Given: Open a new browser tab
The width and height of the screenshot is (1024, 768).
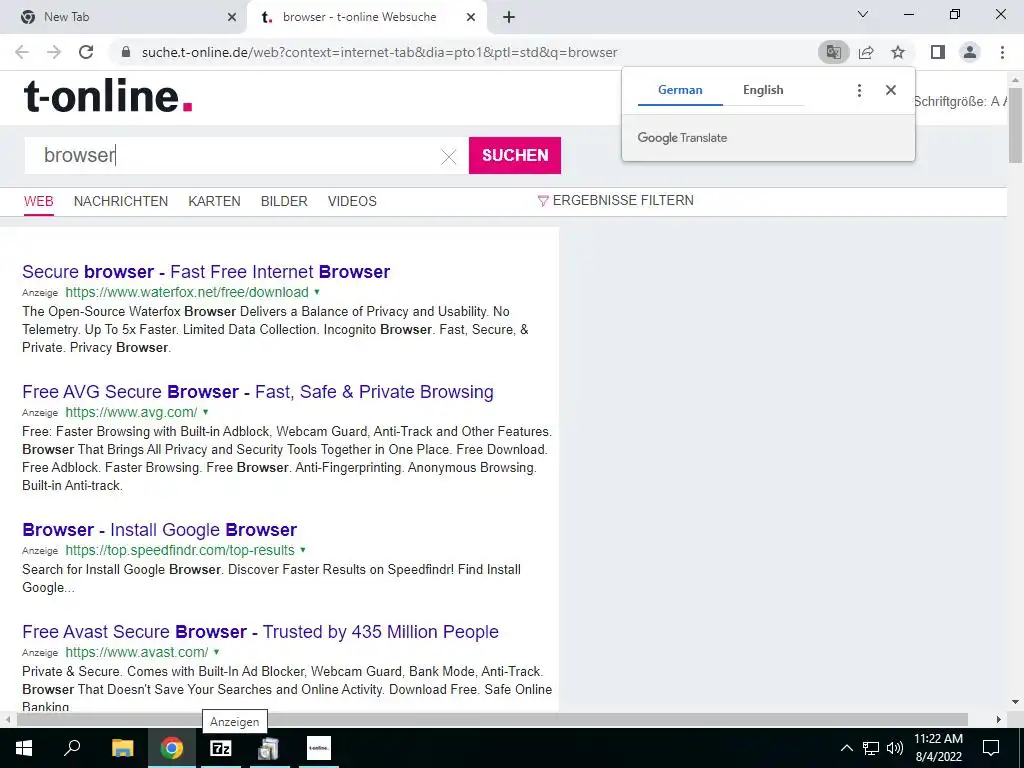Looking at the screenshot, I should (509, 17).
